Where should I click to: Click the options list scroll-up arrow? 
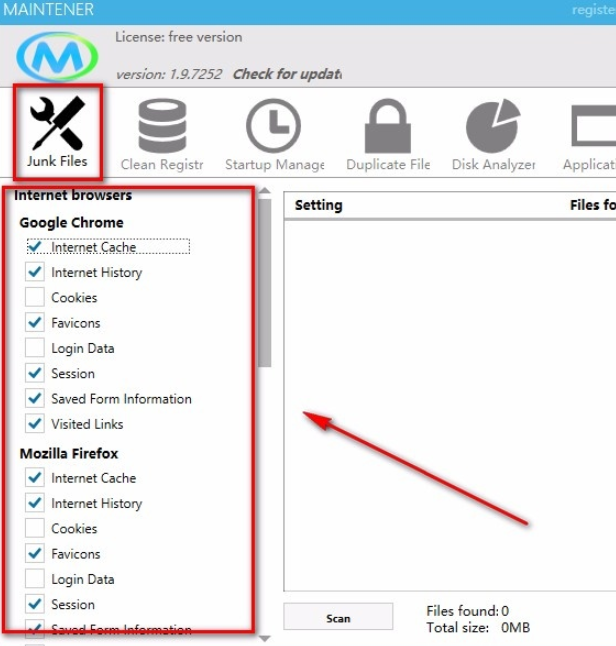(265, 191)
